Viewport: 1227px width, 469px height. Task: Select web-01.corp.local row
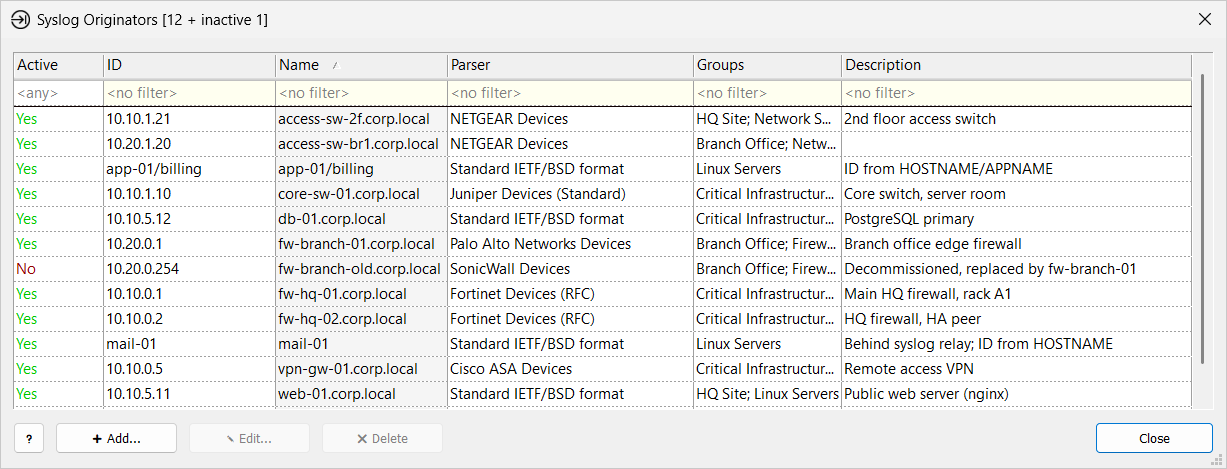click(602, 394)
